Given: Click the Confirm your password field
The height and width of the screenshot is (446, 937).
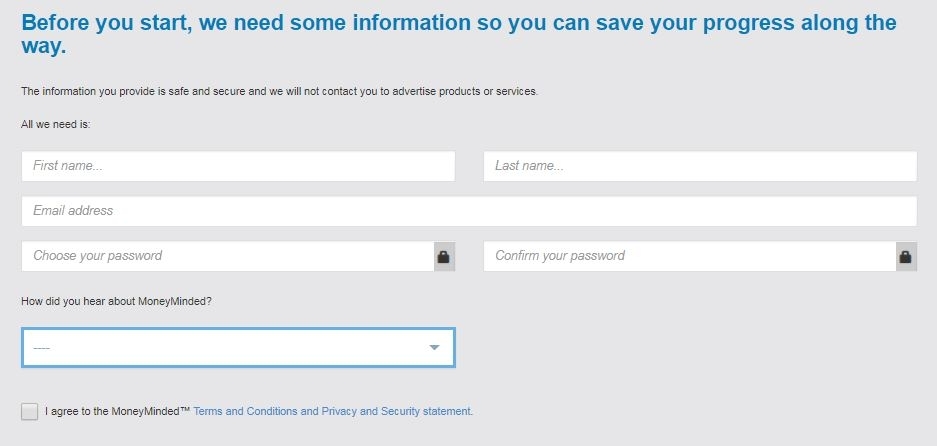Looking at the screenshot, I should click(x=690, y=256).
